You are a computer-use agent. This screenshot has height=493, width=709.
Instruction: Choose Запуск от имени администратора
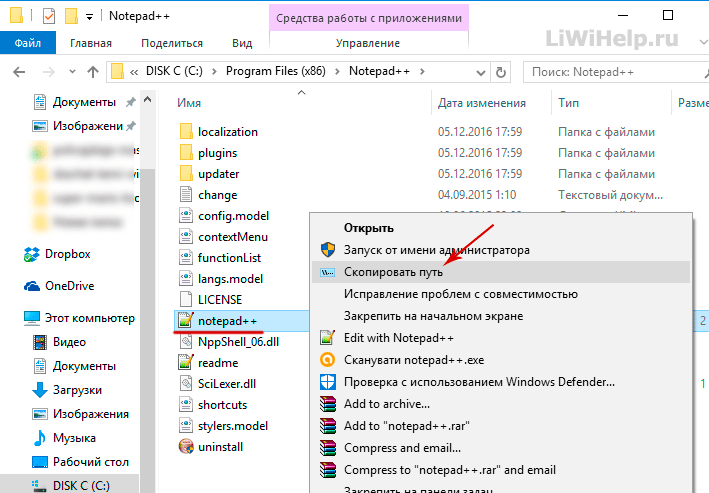click(501, 250)
